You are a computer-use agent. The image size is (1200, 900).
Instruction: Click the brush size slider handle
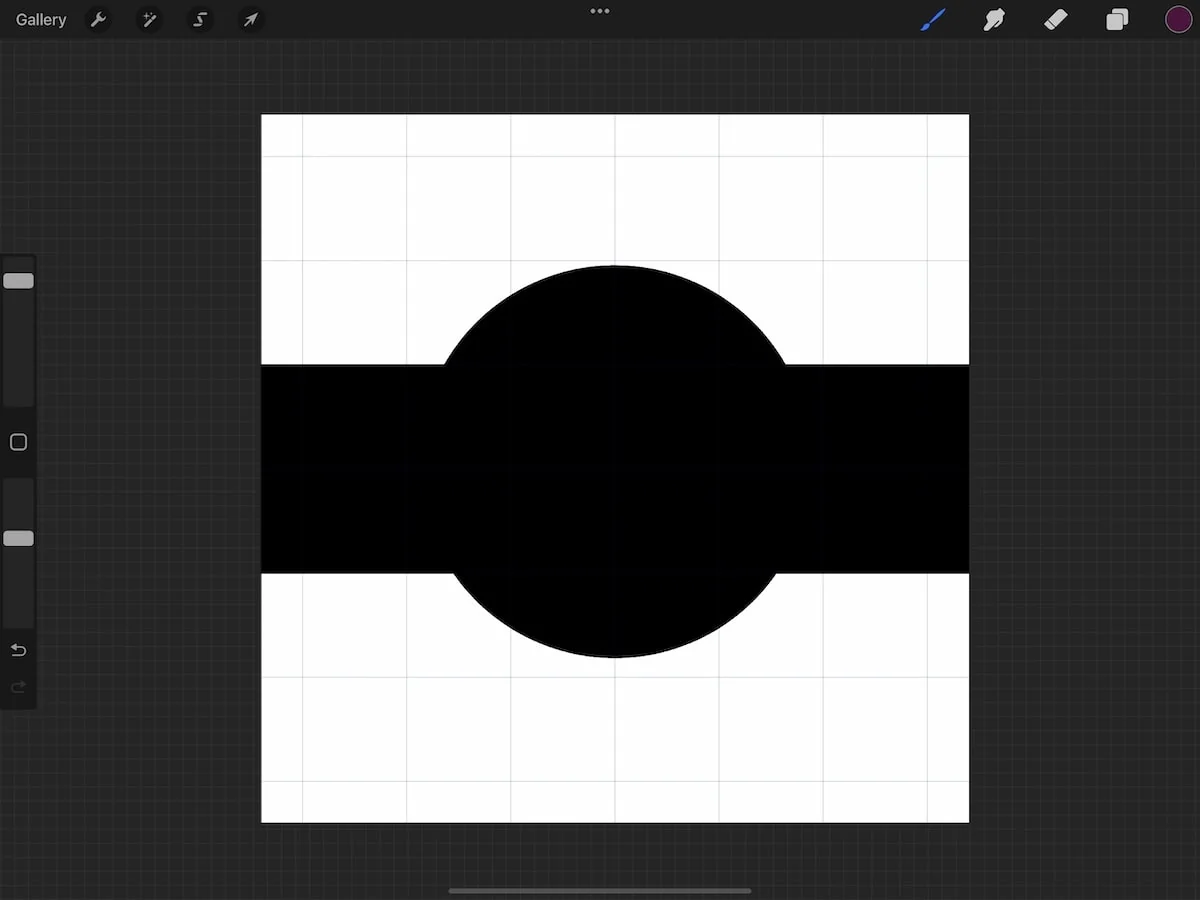[18, 281]
